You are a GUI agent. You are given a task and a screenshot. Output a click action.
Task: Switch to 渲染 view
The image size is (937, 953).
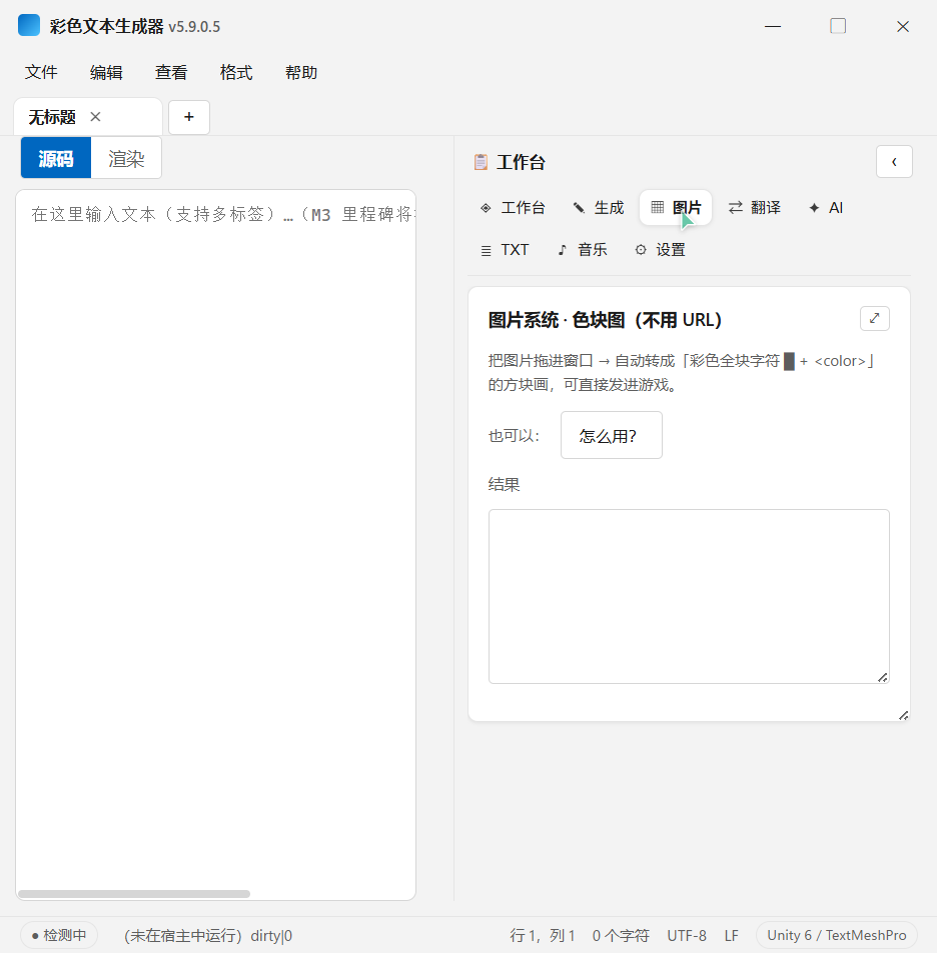coord(126,158)
